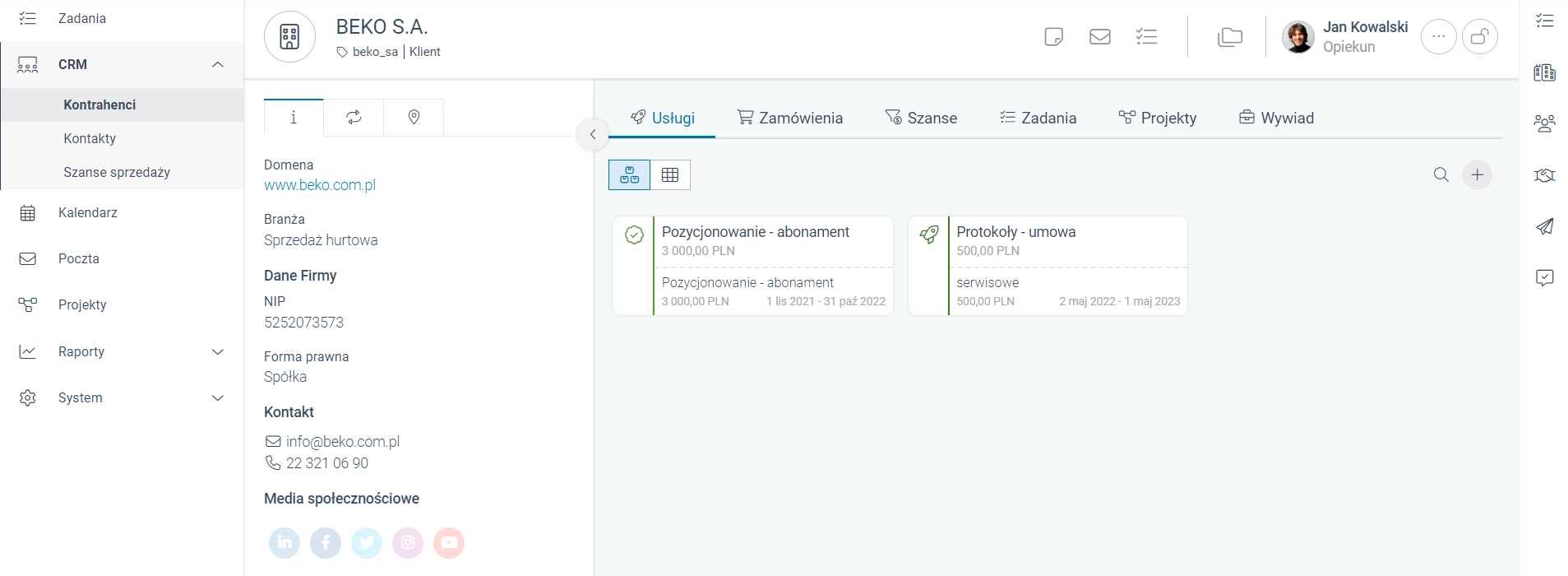Open right sidebar companies building icon
This screenshot has height=576, width=1568.
pos(1545,72)
